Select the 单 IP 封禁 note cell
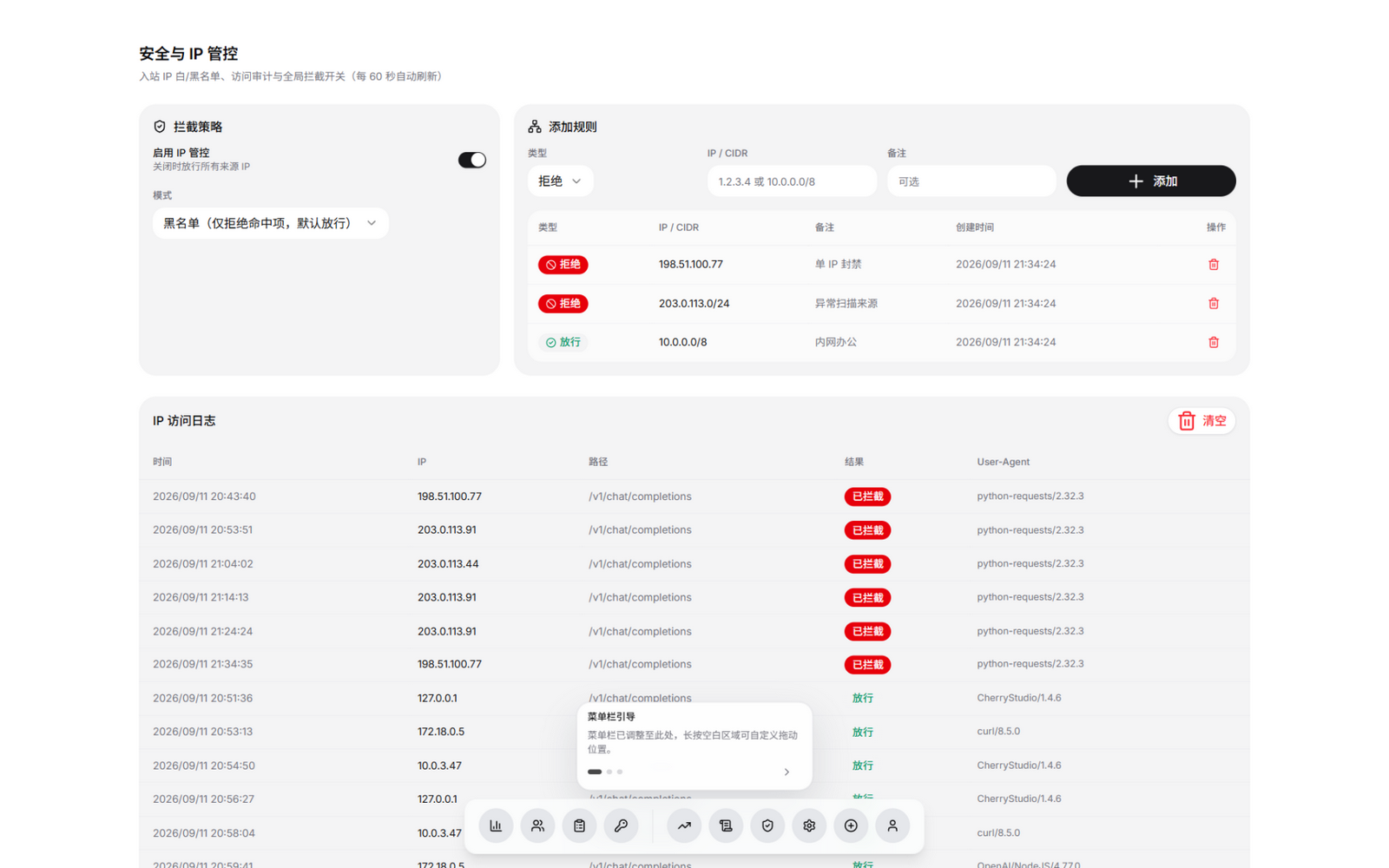Screen dimensions: 1389x868 [838, 265]
